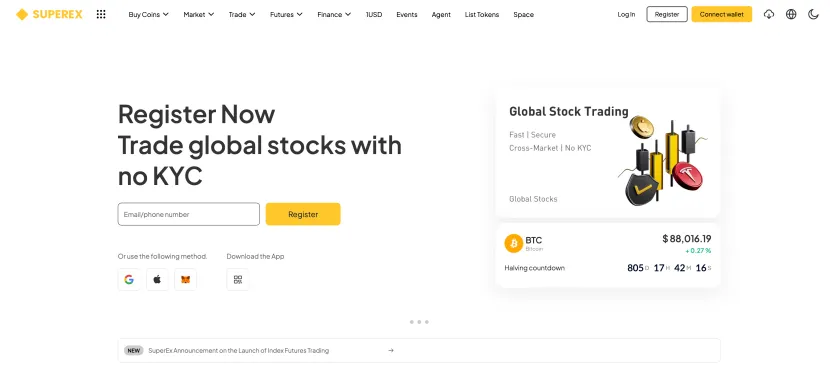830x388 pixels.
Task: Expand the Market dropdown menu
Action: tap(199, 14)
